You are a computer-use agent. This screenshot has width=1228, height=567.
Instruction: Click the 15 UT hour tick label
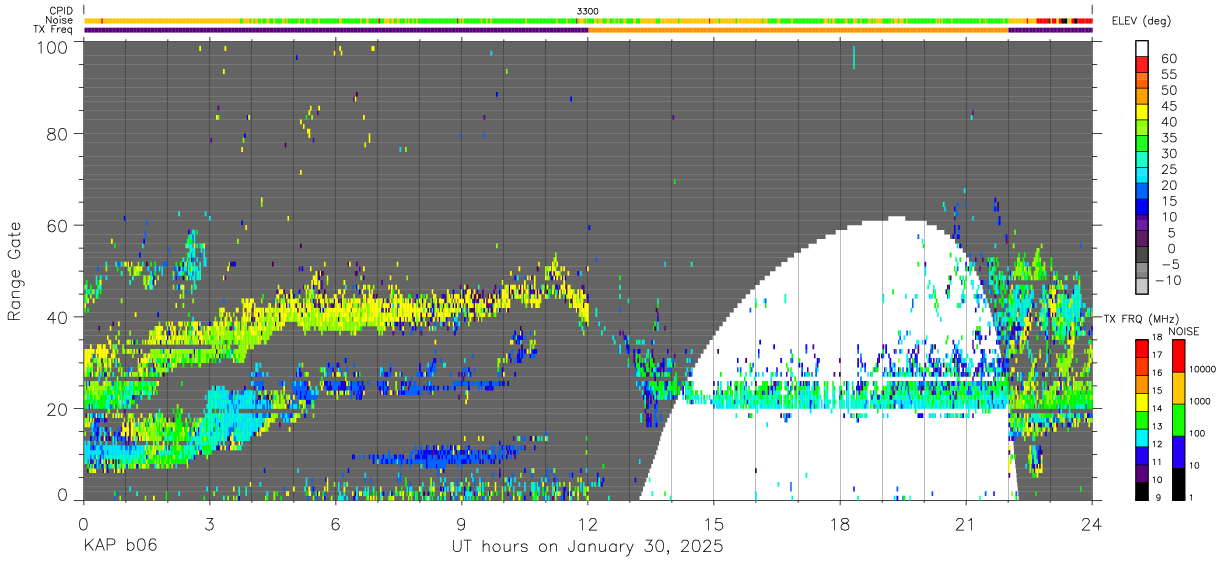tap(714, 524)
